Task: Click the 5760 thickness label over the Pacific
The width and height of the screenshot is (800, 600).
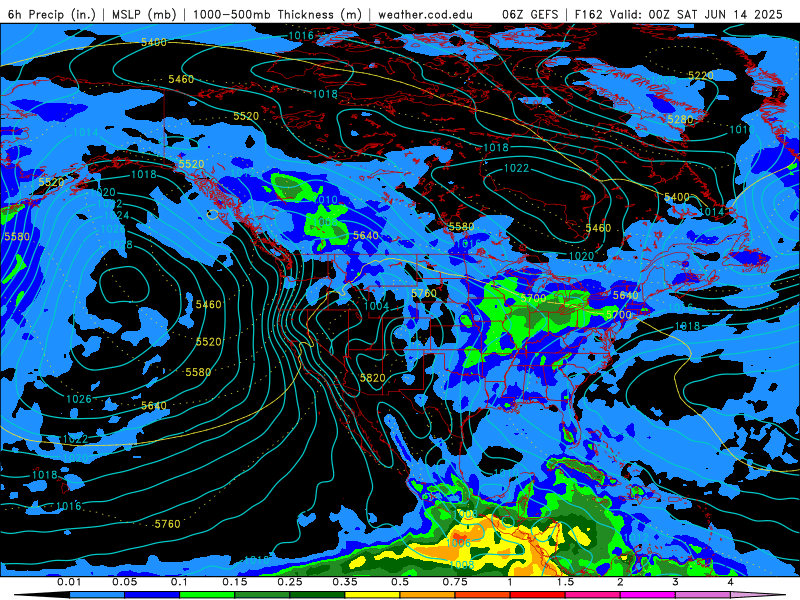Action: (x=167, y=524)
